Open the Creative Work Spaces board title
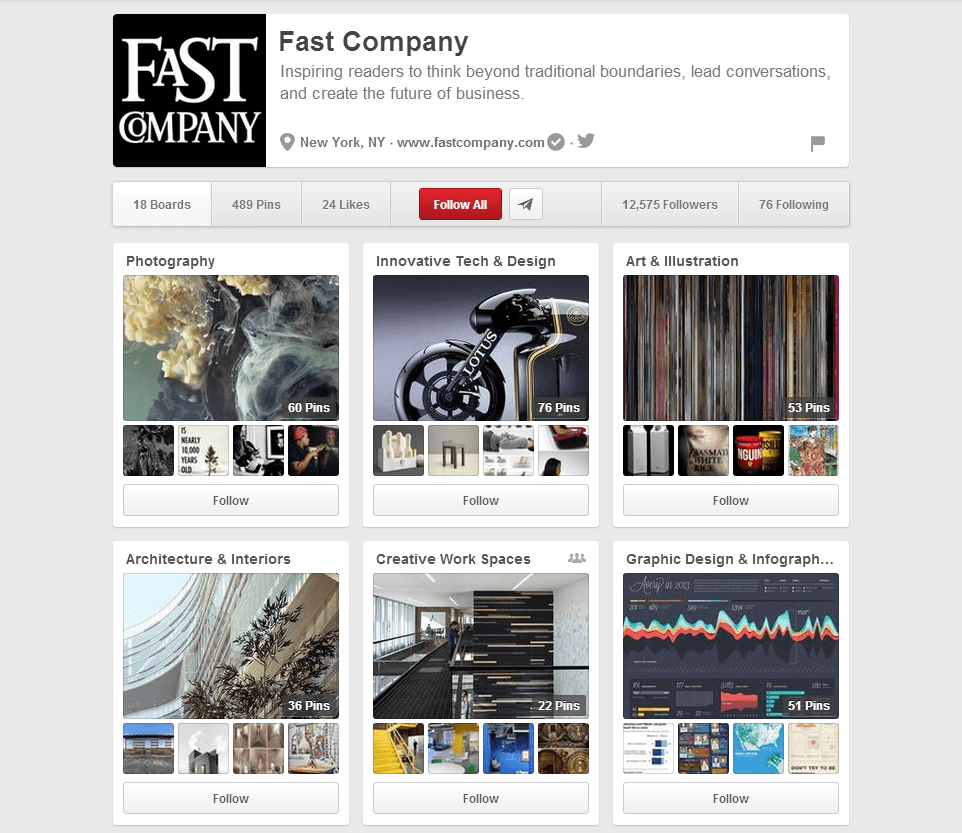The height and width of the screenshot is (833, 962). pos(453,559)
